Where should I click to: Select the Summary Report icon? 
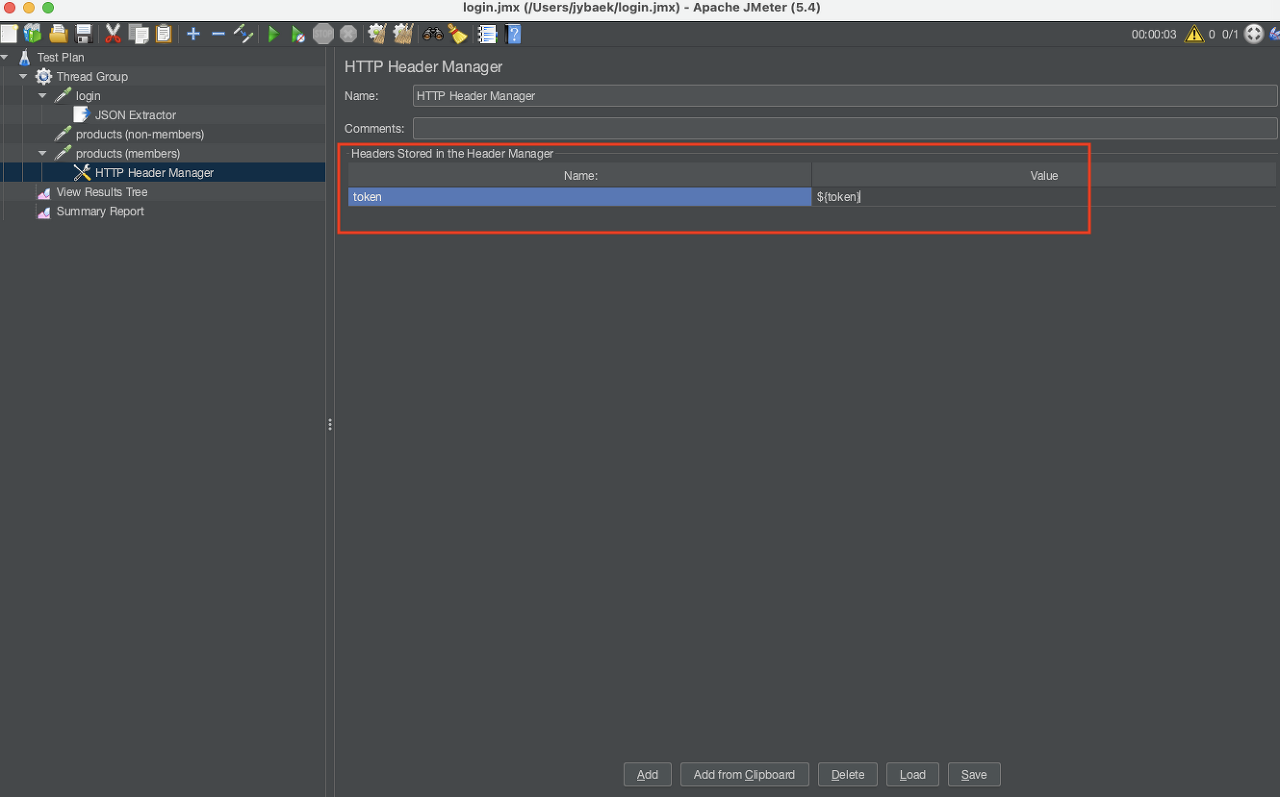coord(44,211)
